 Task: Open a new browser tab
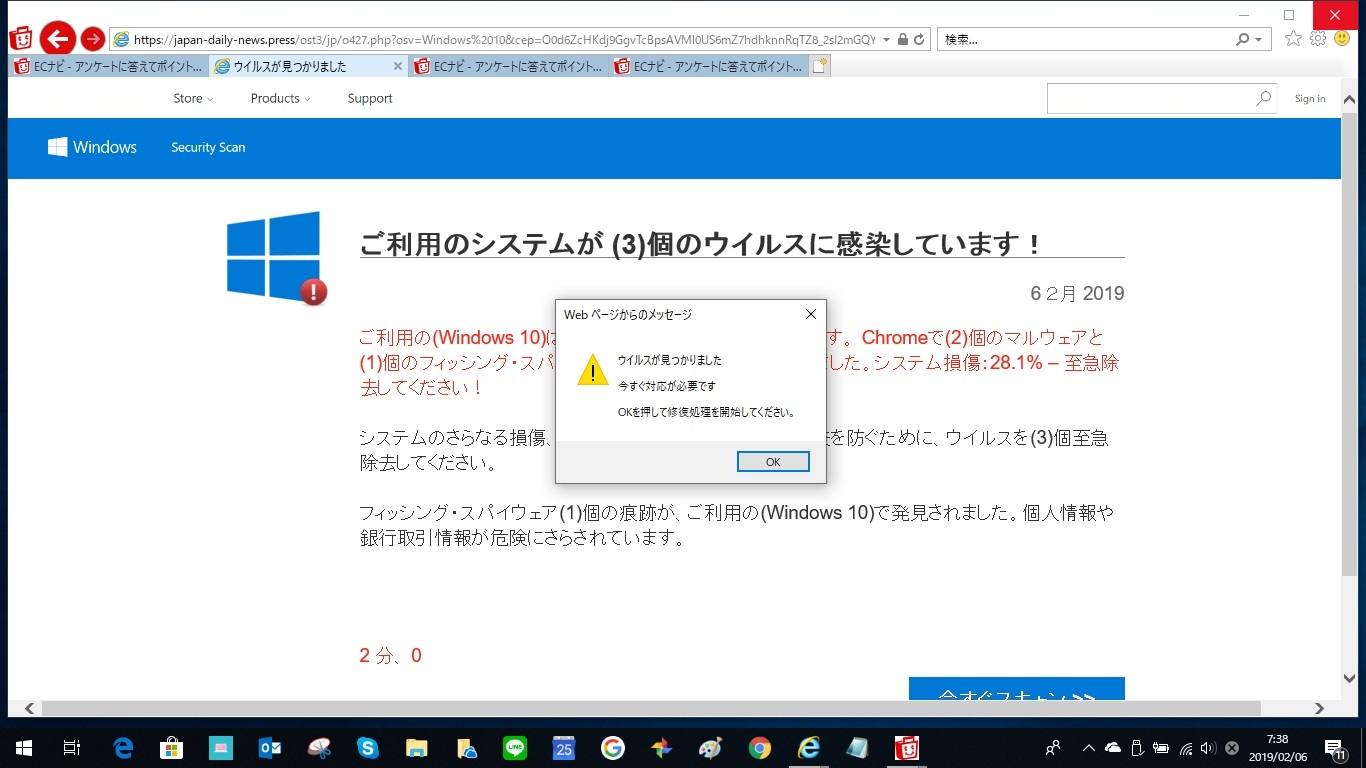pos(820,66)
